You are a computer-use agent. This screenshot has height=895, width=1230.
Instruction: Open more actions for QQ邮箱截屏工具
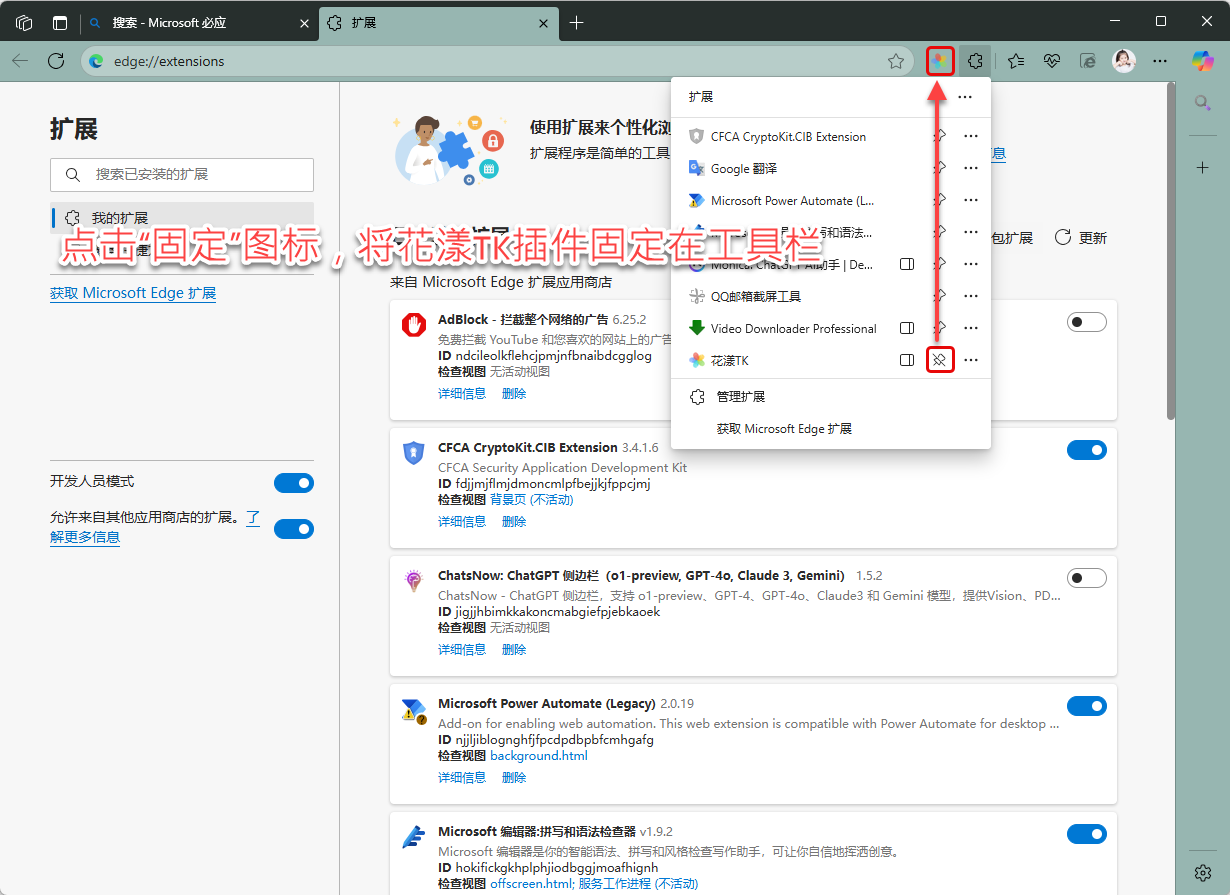point(970,296)
